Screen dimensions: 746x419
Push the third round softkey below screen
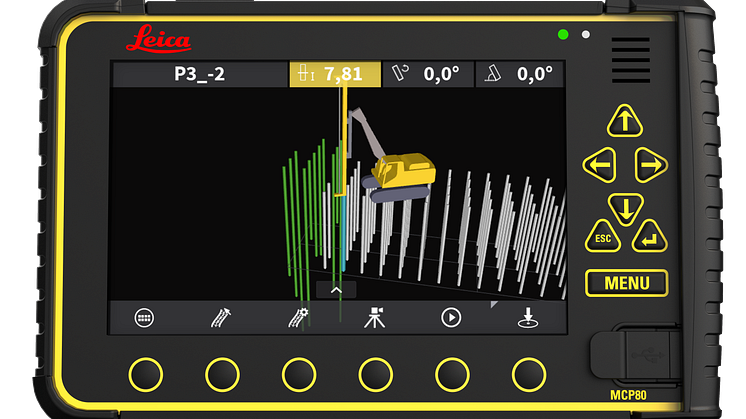(x=299, y=375)
